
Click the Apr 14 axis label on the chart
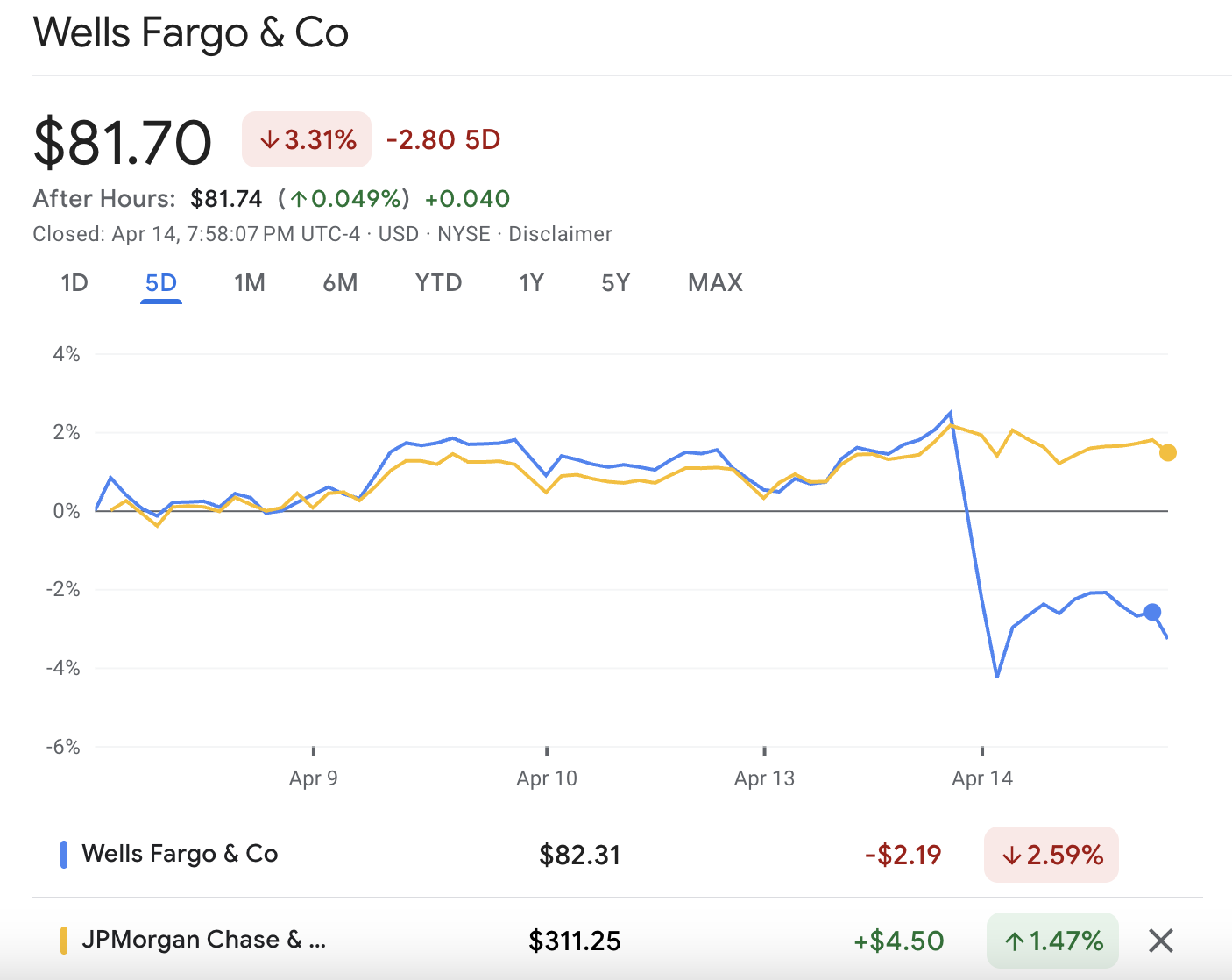981,778
